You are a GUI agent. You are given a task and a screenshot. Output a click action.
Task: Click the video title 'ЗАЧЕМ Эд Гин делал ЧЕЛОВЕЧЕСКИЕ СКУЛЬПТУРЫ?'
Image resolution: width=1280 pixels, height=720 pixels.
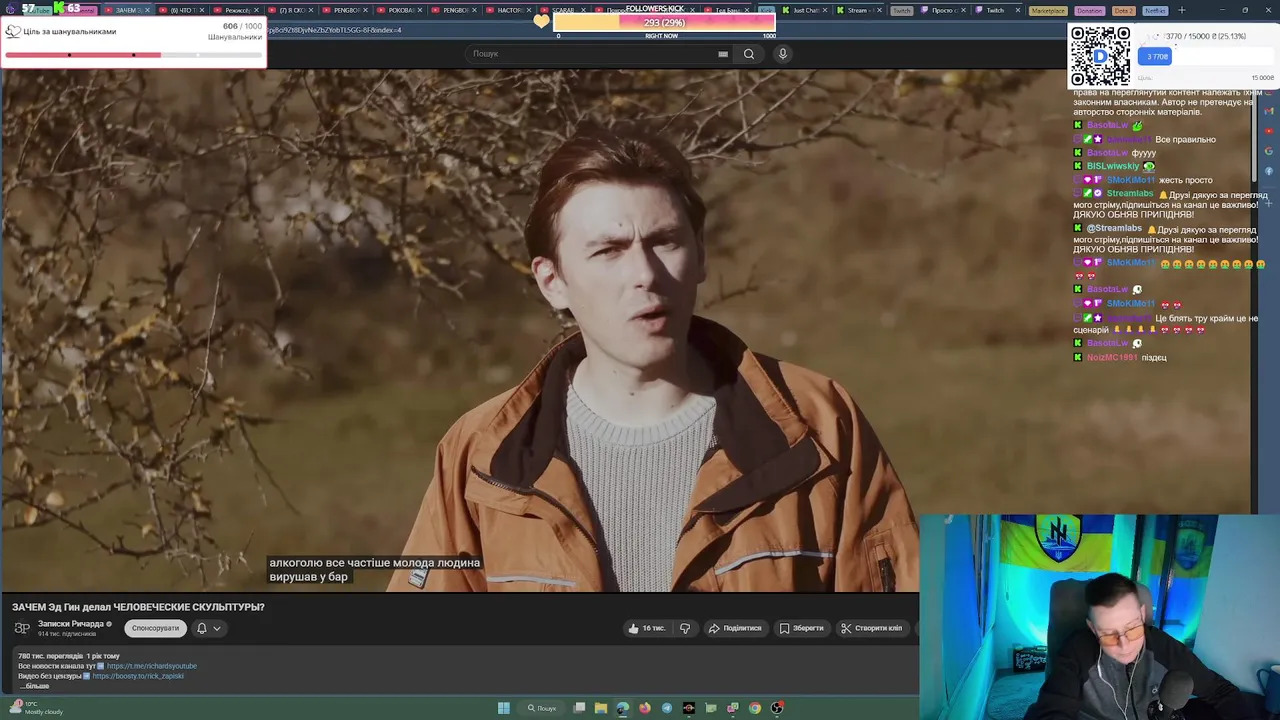pyautogui.click(x=138, y=607)
